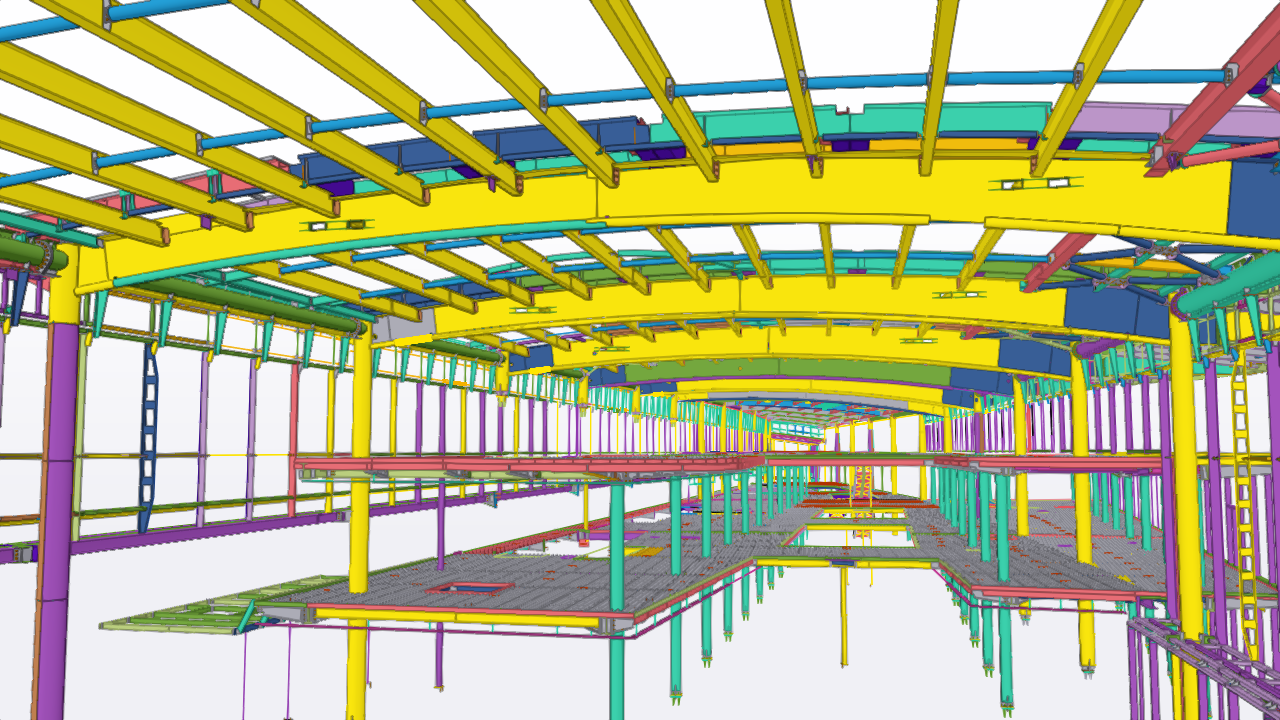Click the yellow column at far right
This screenshot has height=720, width=1280.
(1185, 480)
